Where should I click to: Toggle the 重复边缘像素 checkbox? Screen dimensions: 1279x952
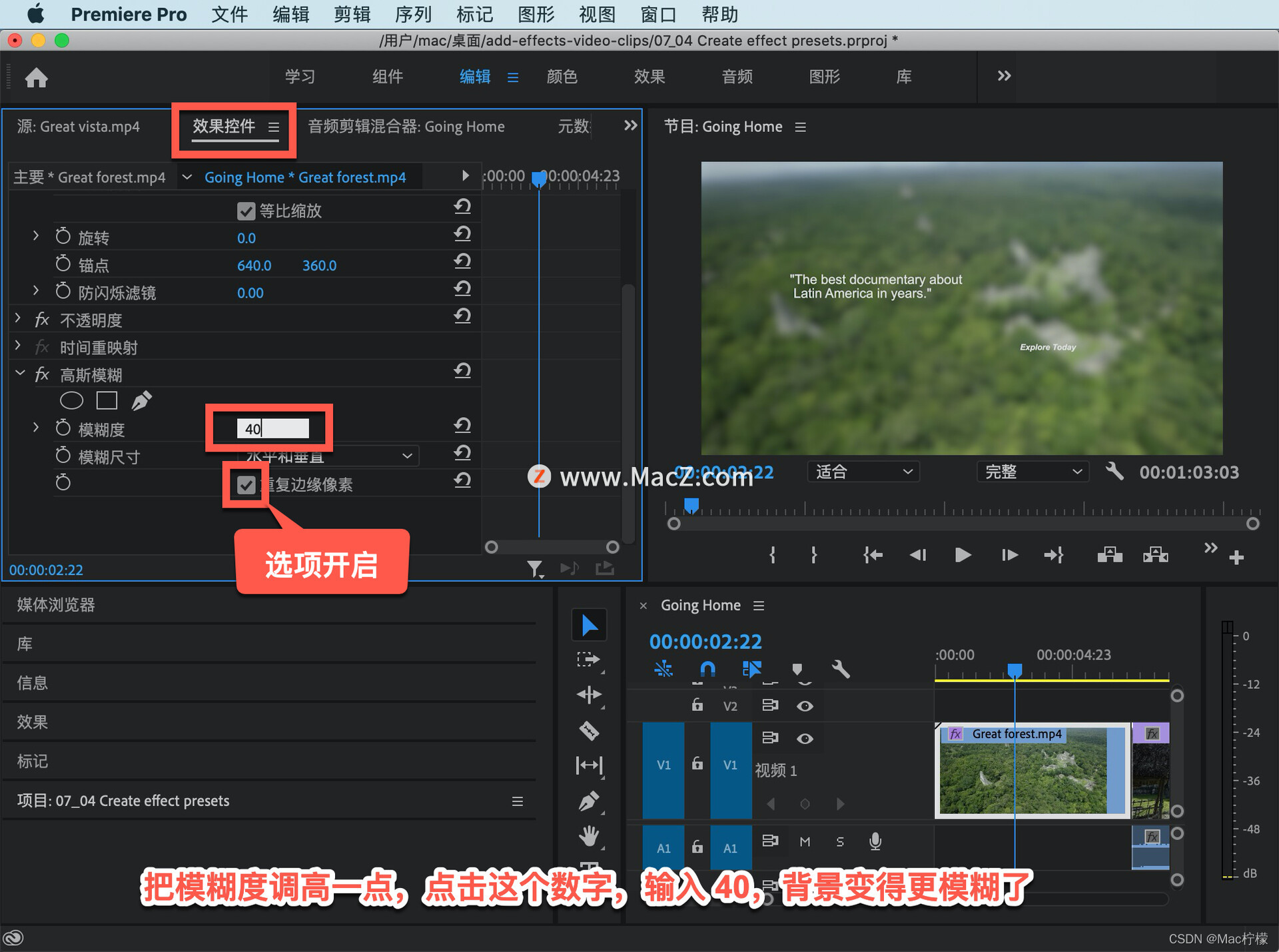(246, 484)
